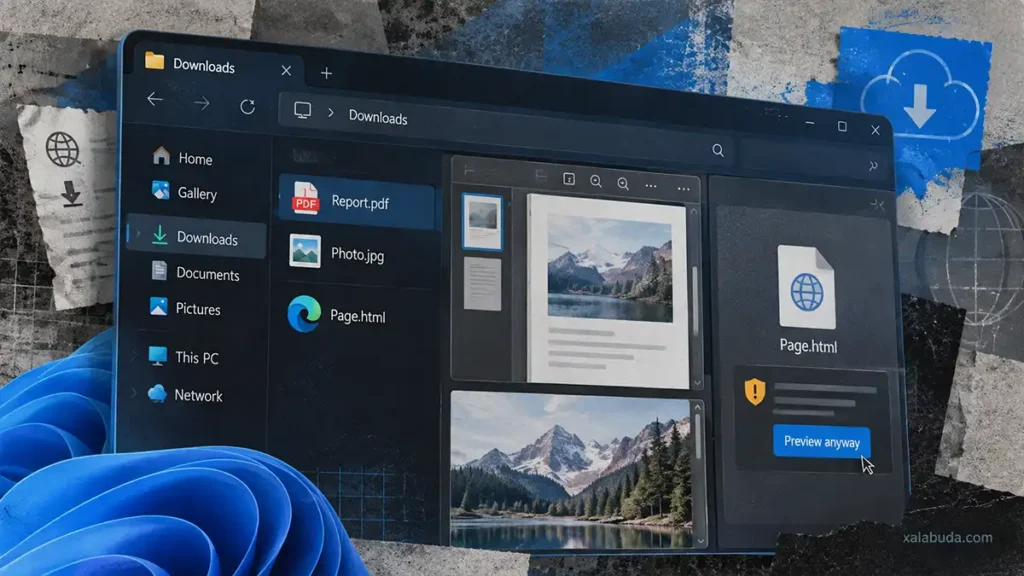Expand the Network node
The width and height of the screenshot is (1024, 576).
pos(134,393)
